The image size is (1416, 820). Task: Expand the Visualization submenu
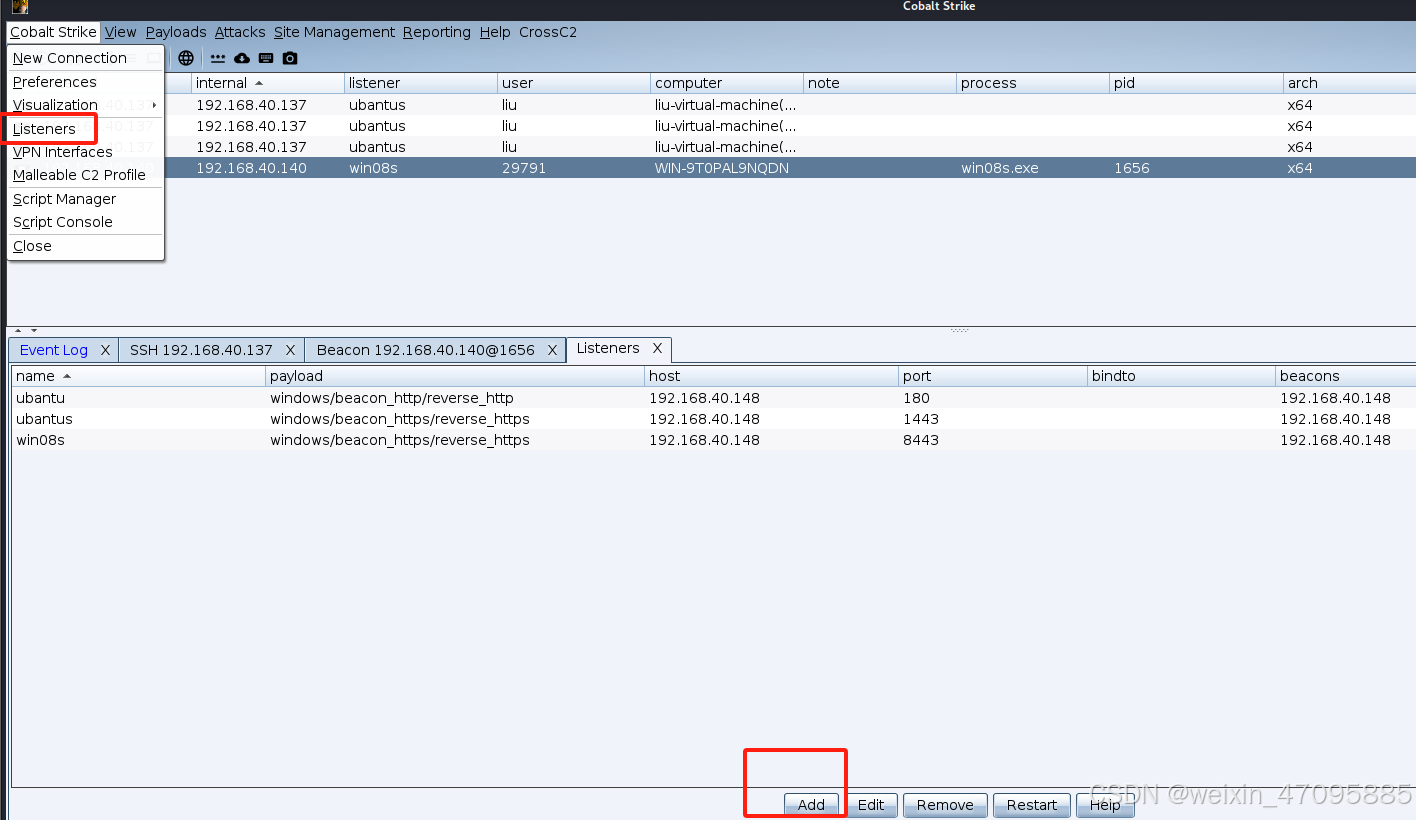coord(85,105)
